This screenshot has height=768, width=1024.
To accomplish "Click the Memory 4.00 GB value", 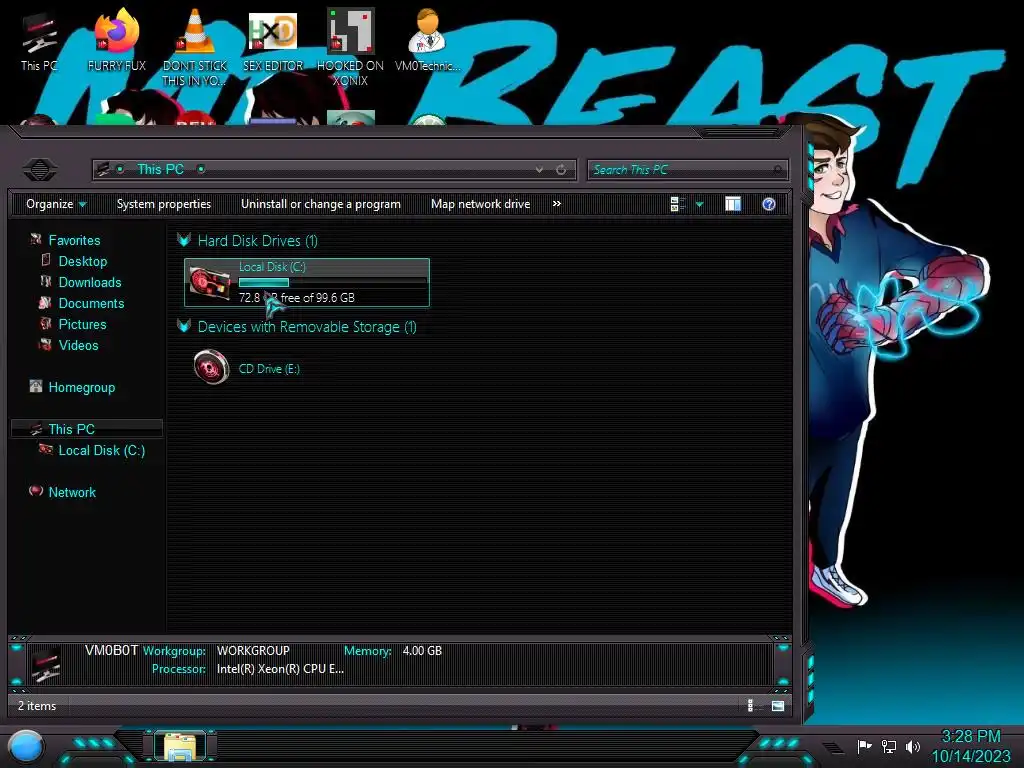I will 422,650.
